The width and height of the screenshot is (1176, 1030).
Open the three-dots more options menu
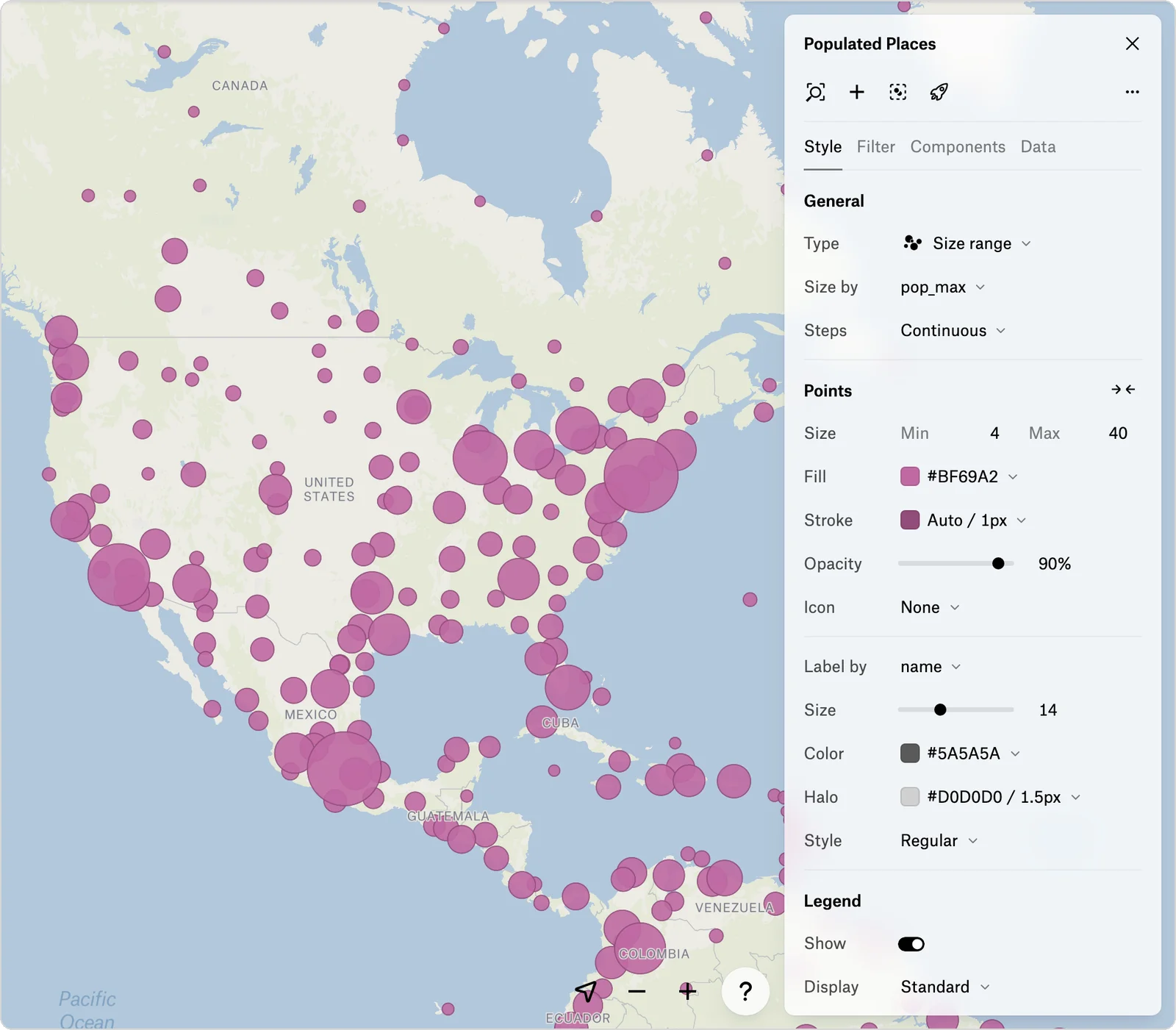[x=1132, y=92]
